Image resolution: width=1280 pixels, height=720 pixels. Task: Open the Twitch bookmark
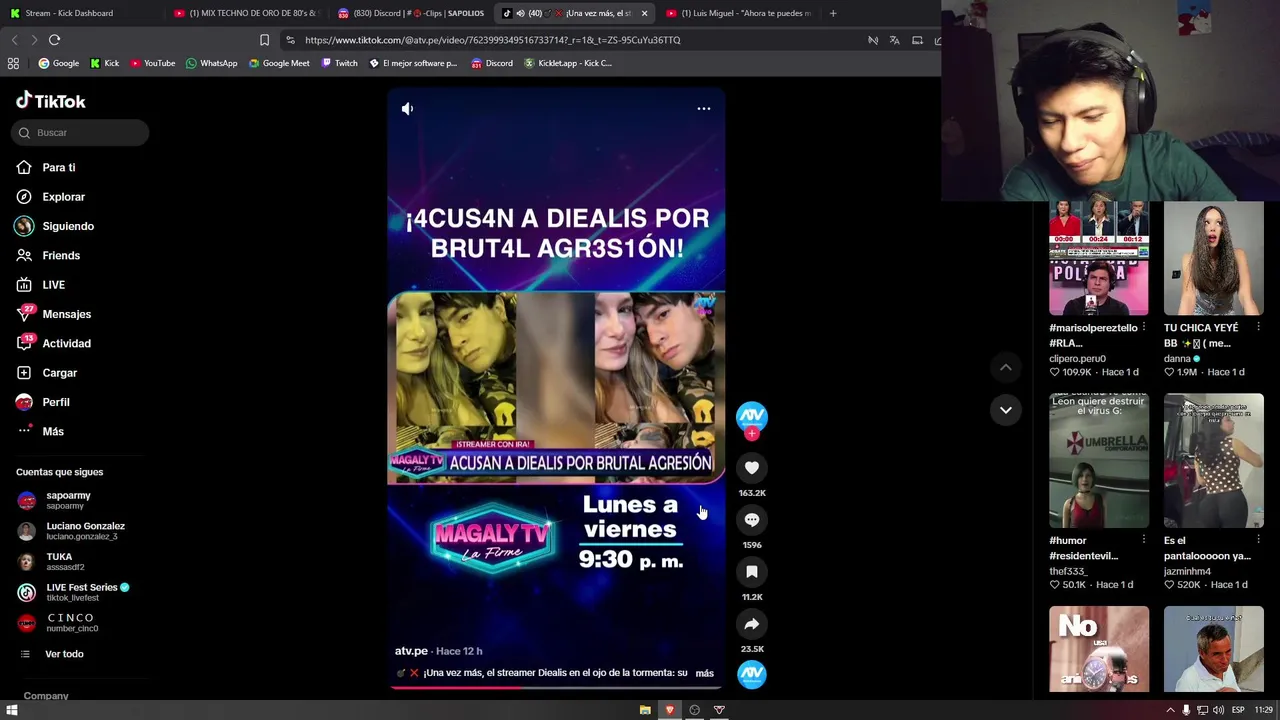click(339, 63)
